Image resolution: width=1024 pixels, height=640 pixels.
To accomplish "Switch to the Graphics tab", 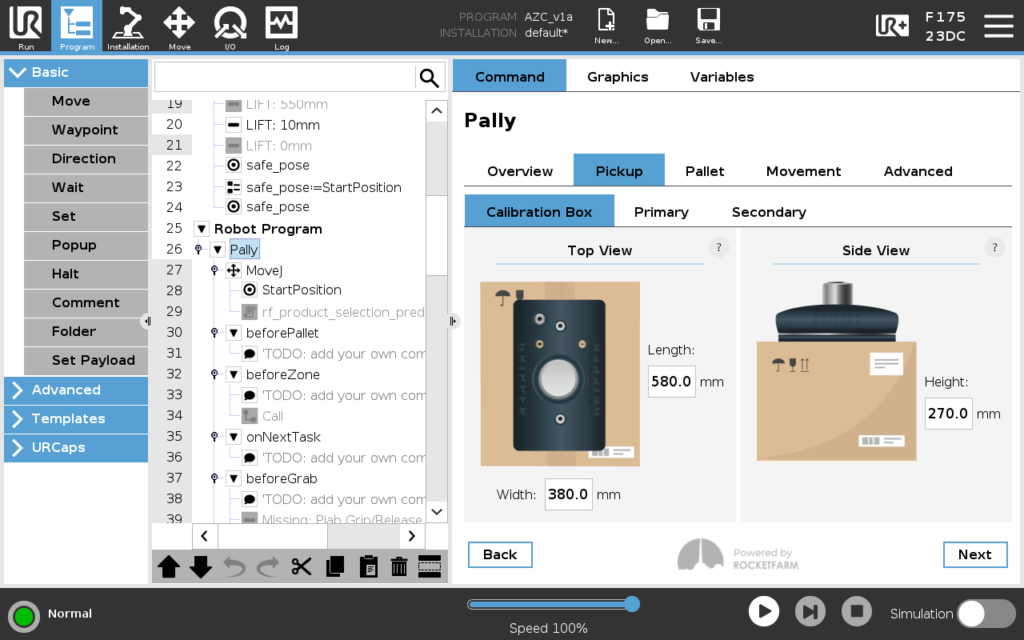I will 617,76.
